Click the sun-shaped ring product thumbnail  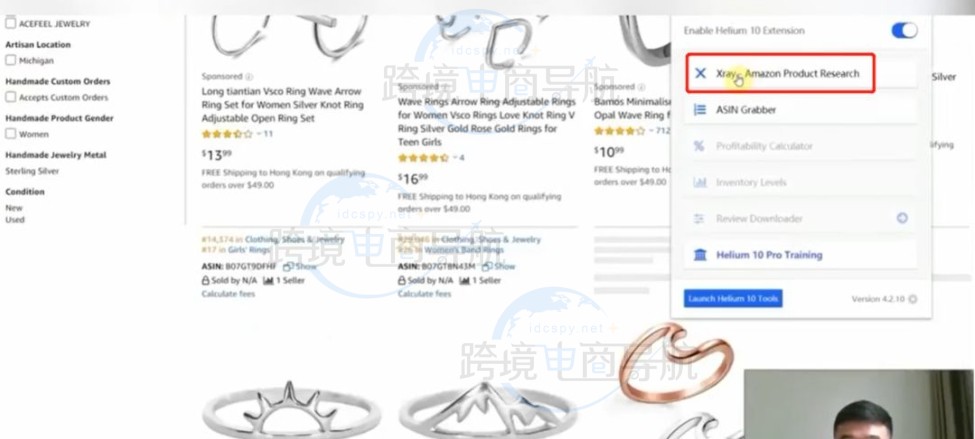point(291,409)
